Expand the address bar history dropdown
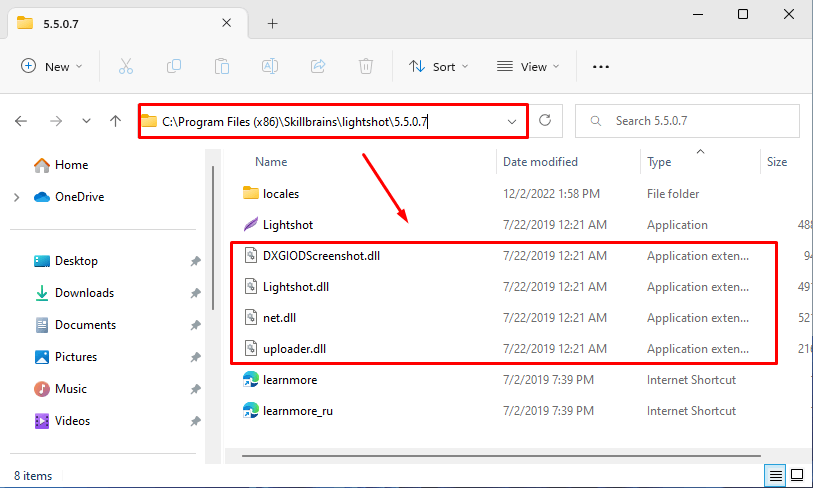The height and width of the screenshot is (488, 813). coord(512,122)
